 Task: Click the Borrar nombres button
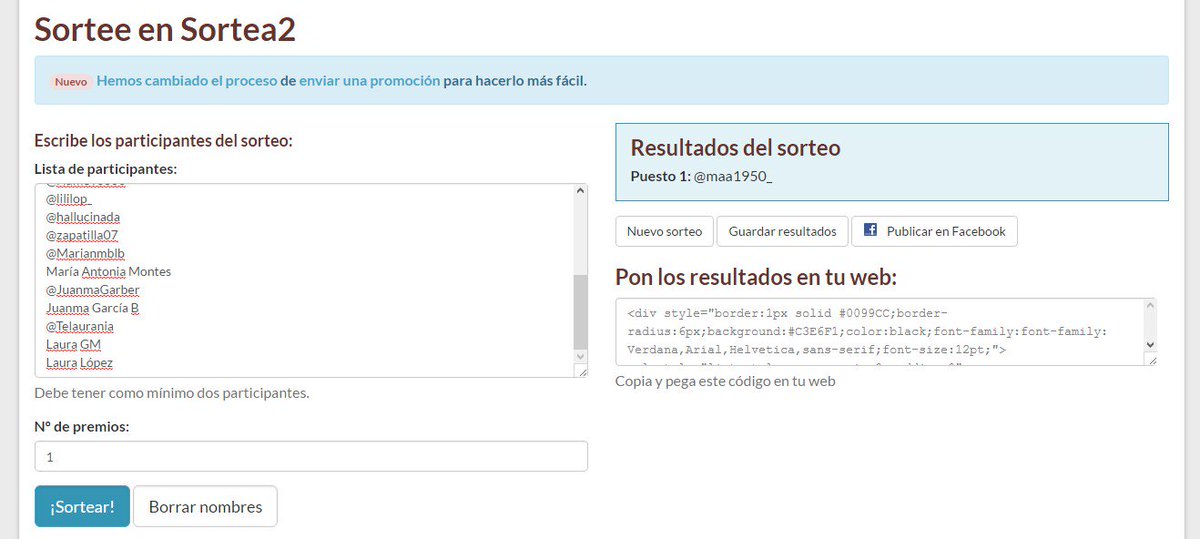pos(205,506)
